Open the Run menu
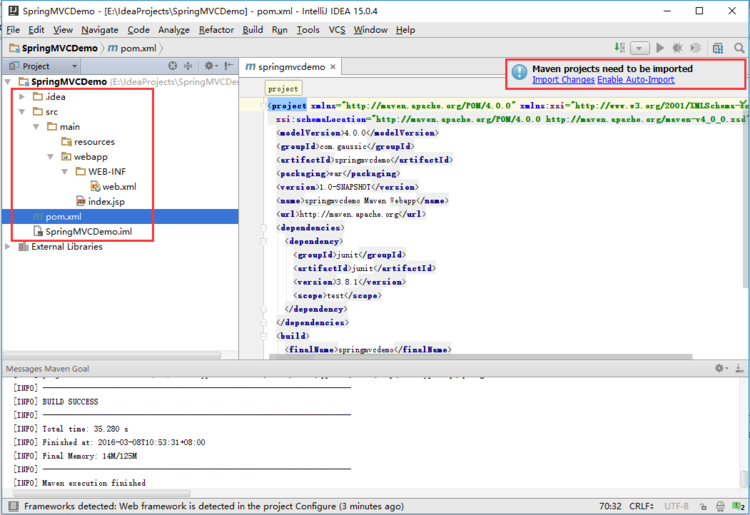The image size is (750, 515). click(279, 30)
